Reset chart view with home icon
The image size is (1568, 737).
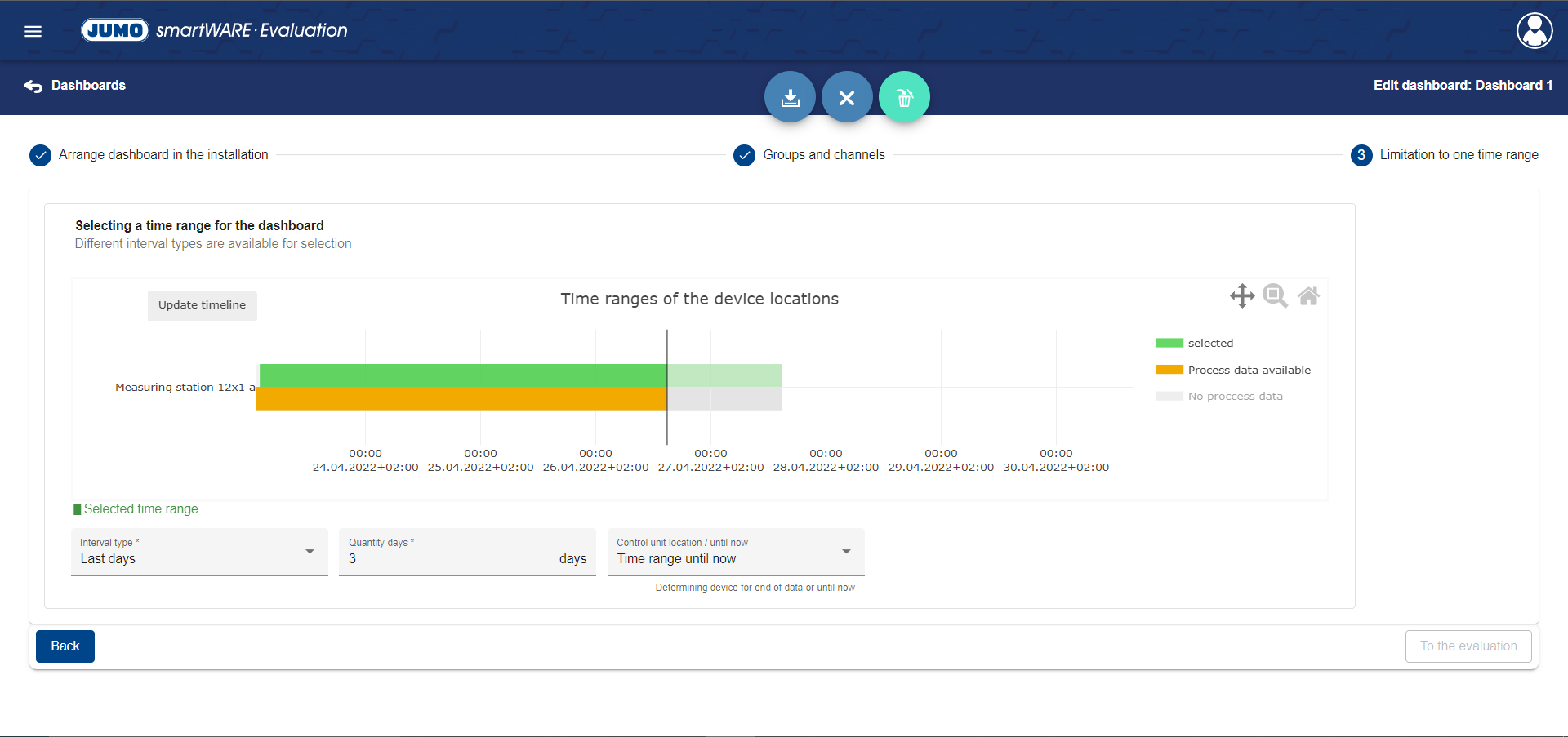tap(1308, 295)
